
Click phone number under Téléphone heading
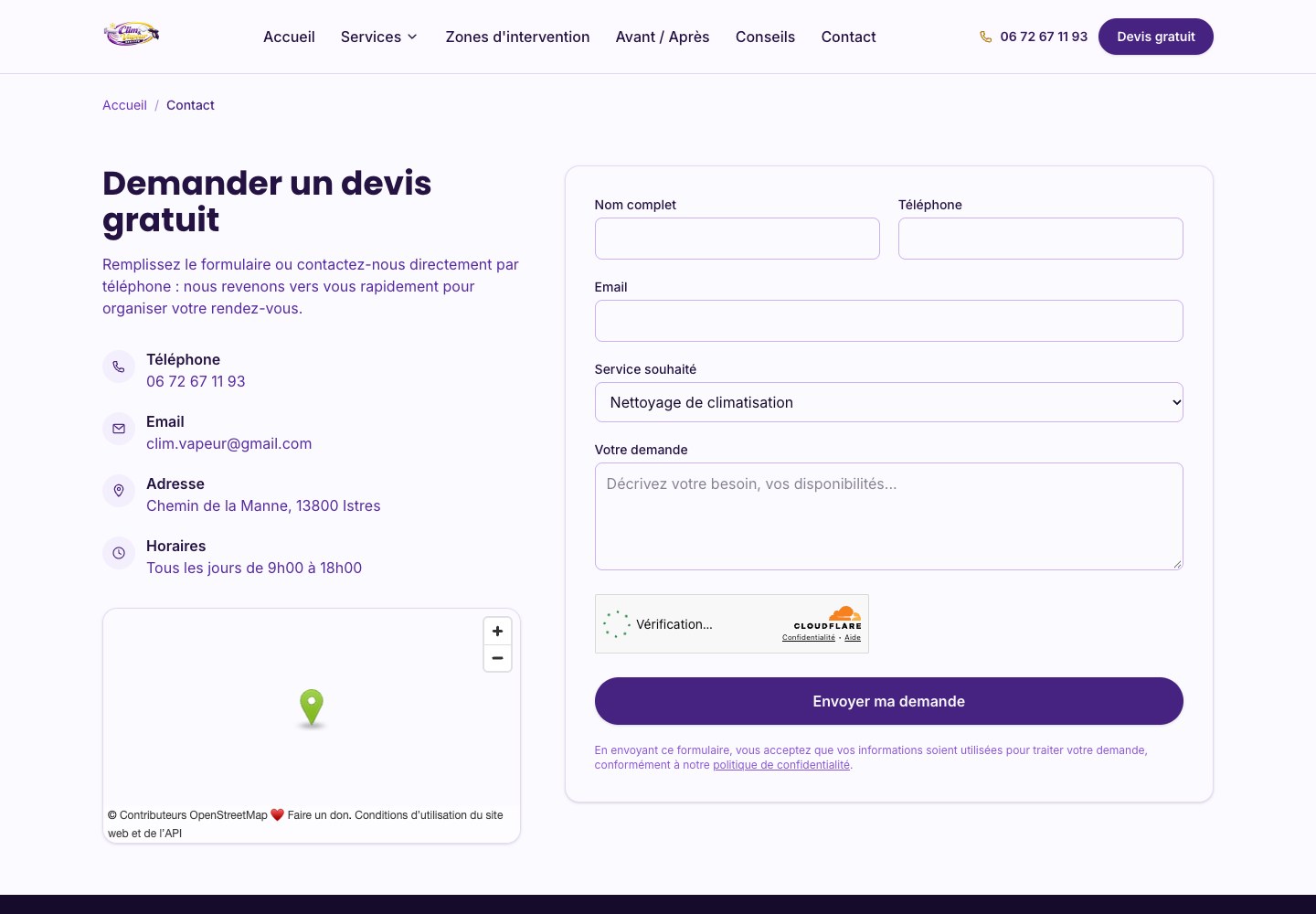coord(196,381)
